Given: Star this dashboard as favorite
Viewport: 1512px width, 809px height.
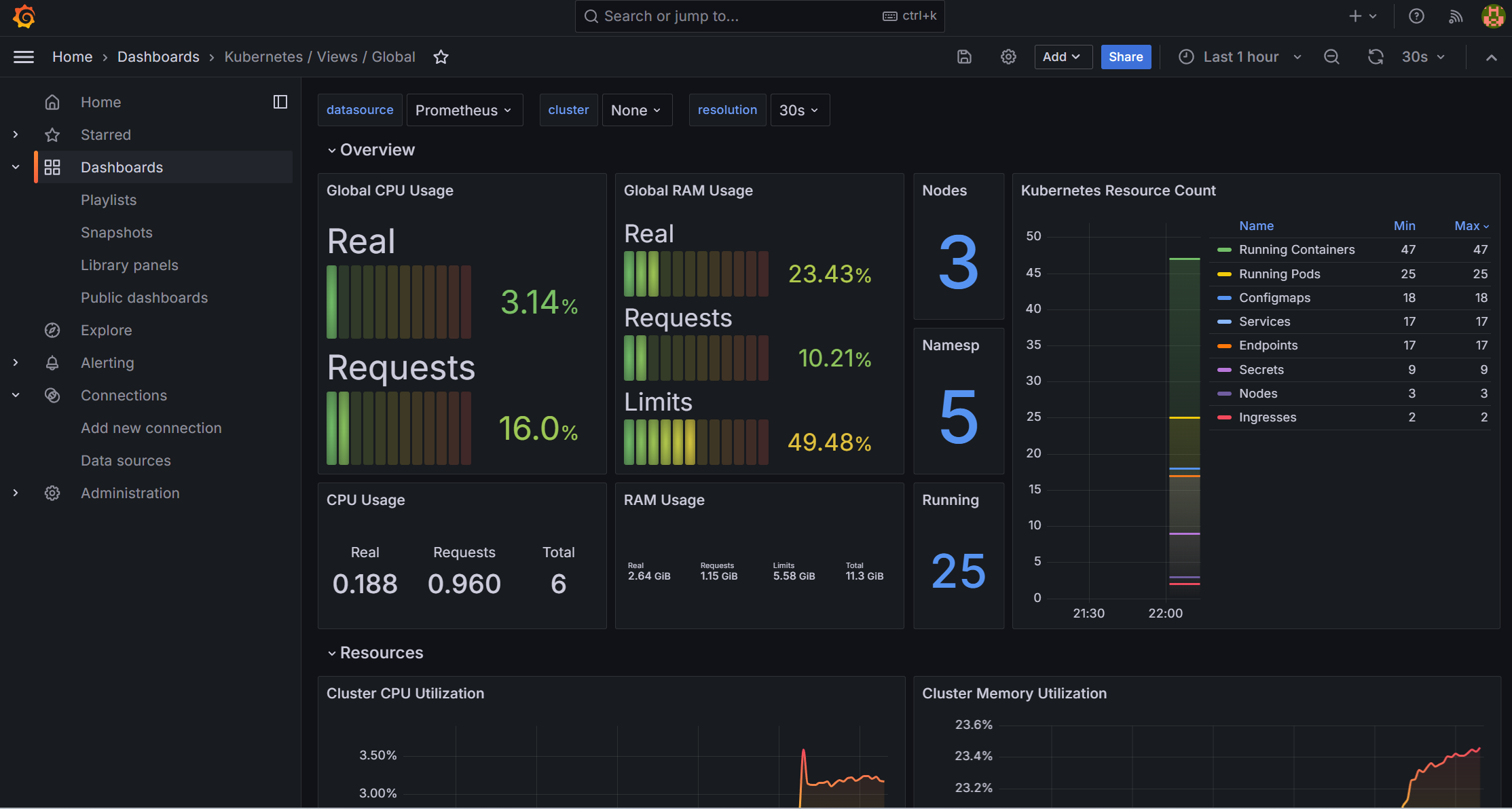Looking at the screenshot, I should (441, 57).
